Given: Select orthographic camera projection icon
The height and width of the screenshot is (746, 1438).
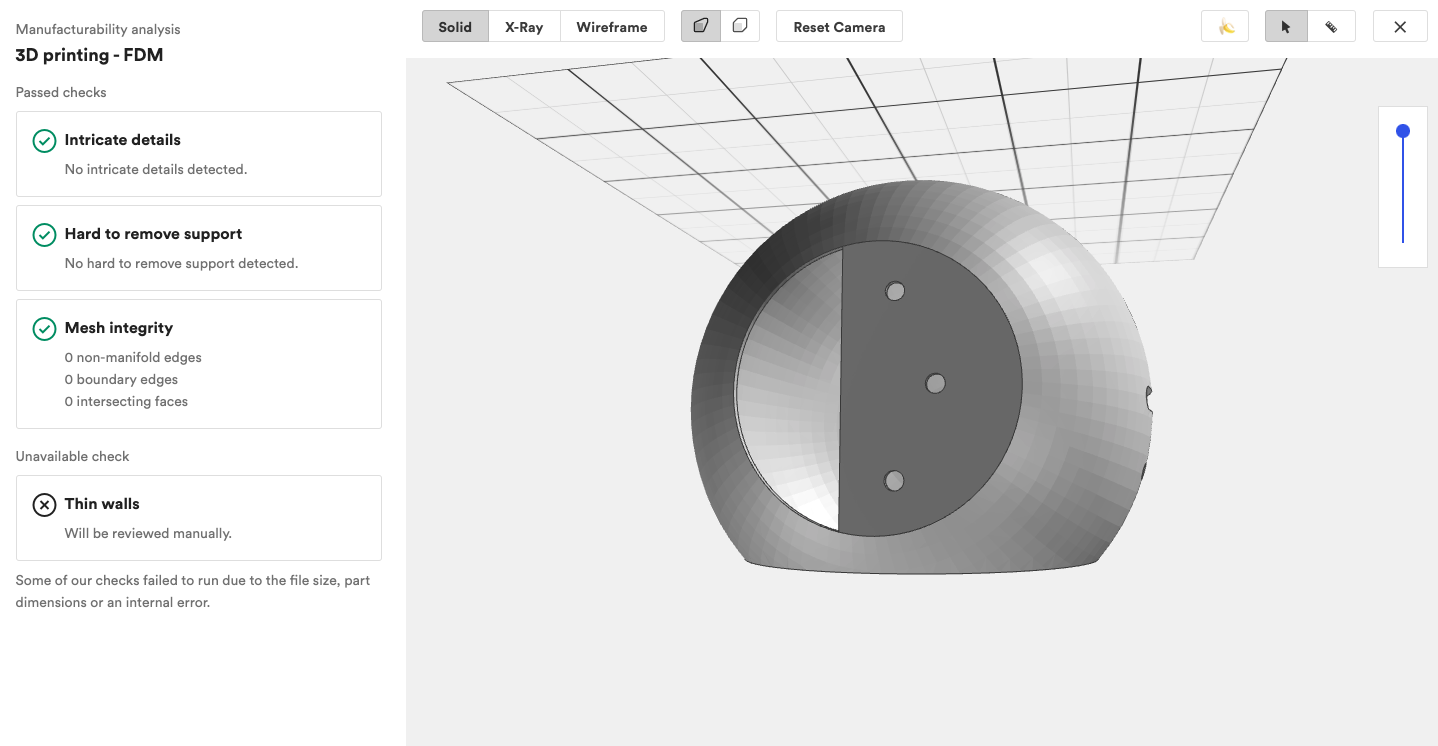Looking at the screenshot, I should pos(740,26).
